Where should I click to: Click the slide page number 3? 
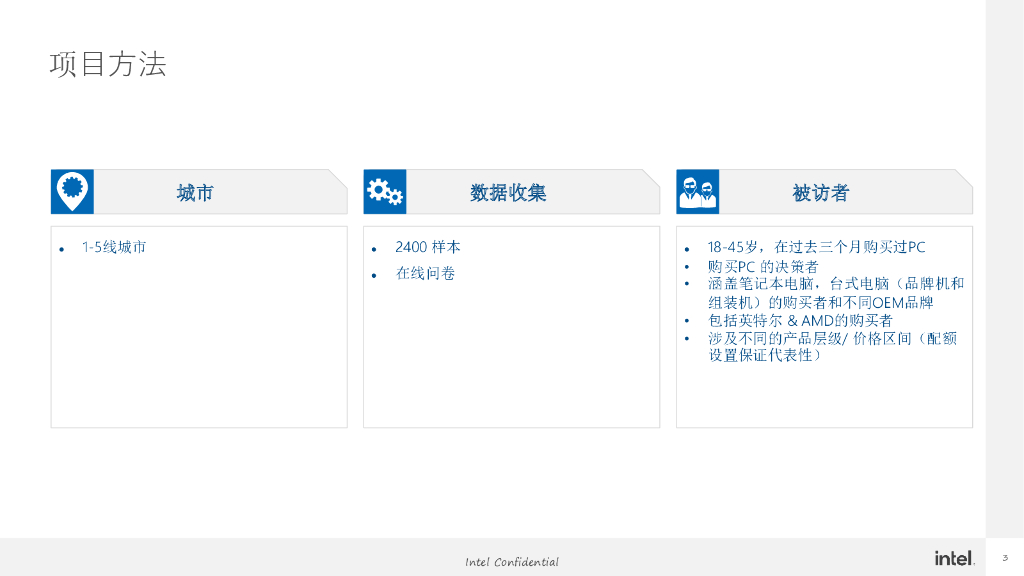coord(1005,558)
